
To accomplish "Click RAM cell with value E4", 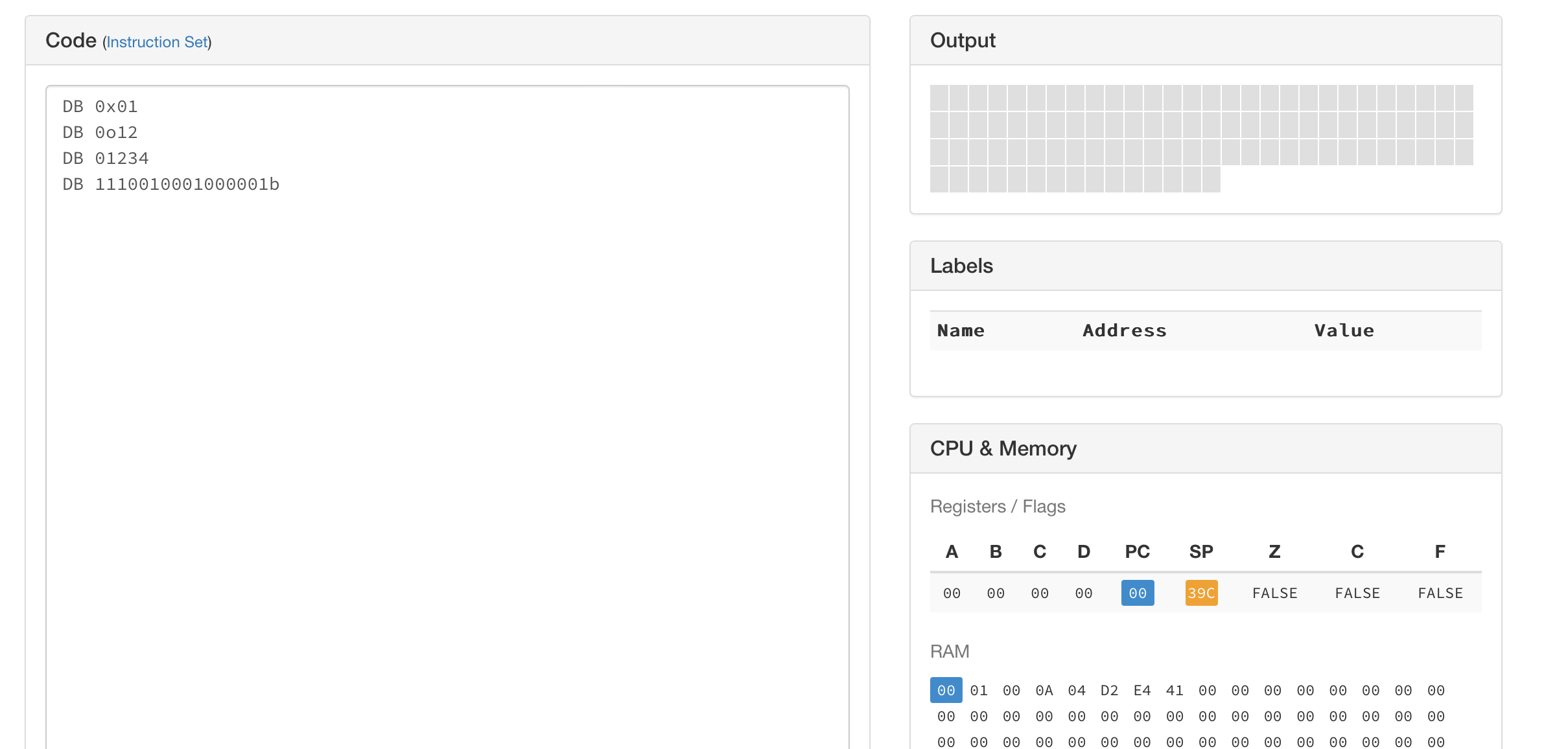I will coord(1142,690).
